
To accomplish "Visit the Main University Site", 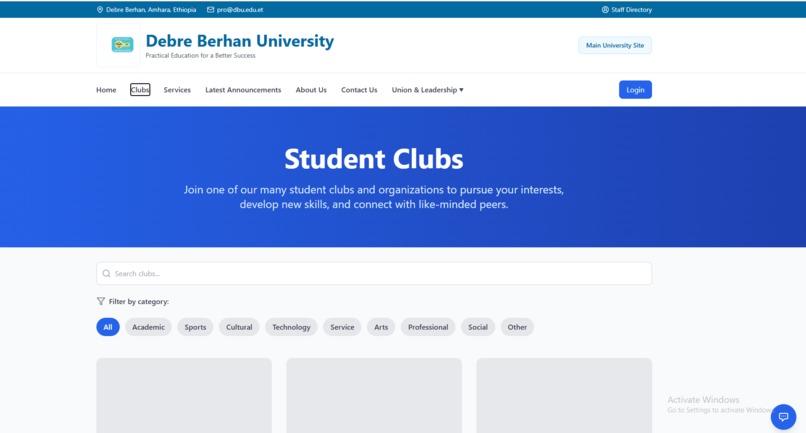I will [x=615, y=45].
